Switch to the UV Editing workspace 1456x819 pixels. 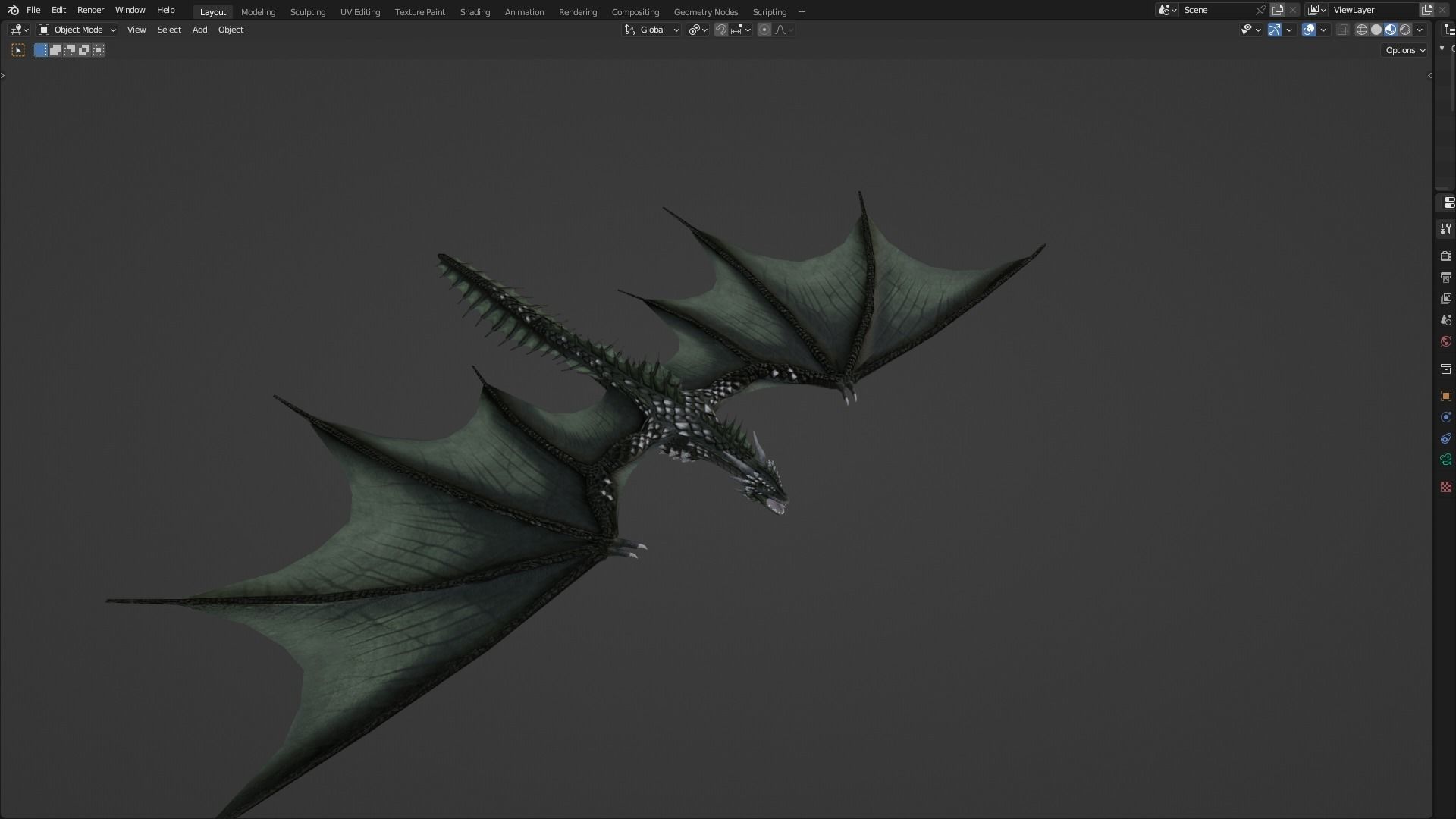[x=359, y=12]
